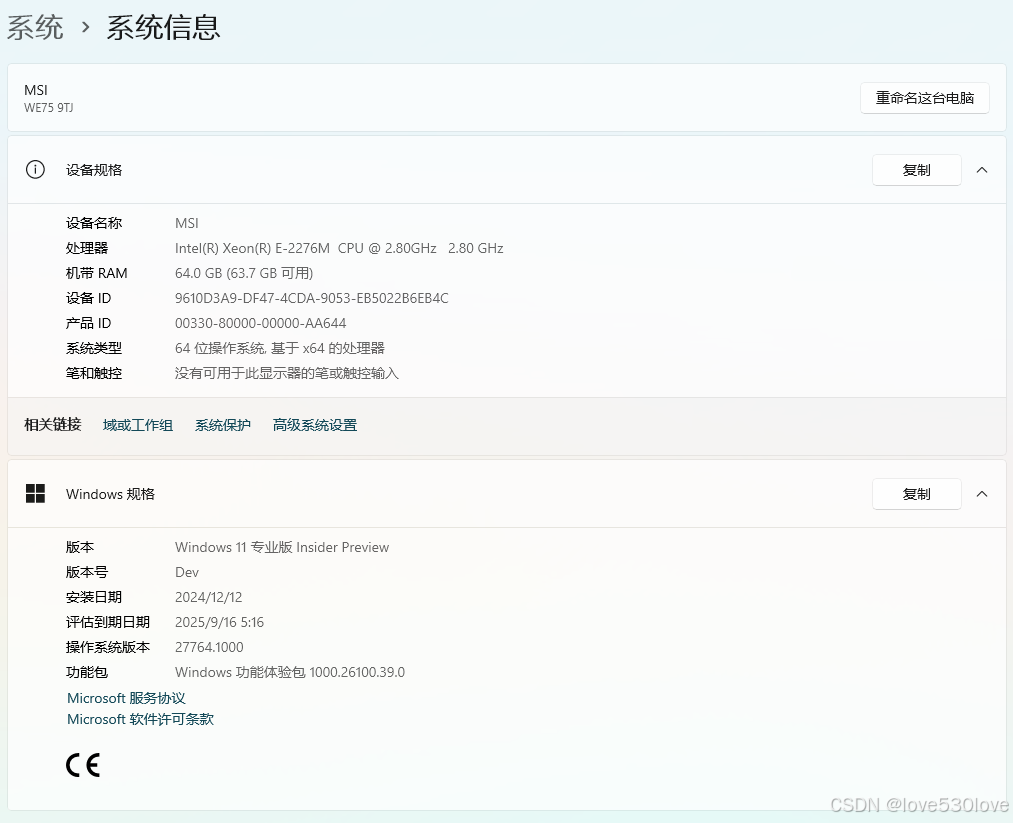Click the Windows 规格 section header text

(110, 494)
